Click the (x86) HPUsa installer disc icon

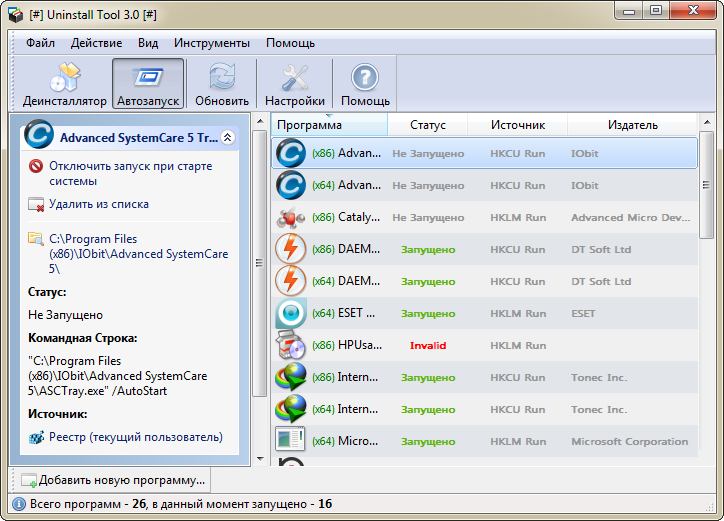coord(291,345)
